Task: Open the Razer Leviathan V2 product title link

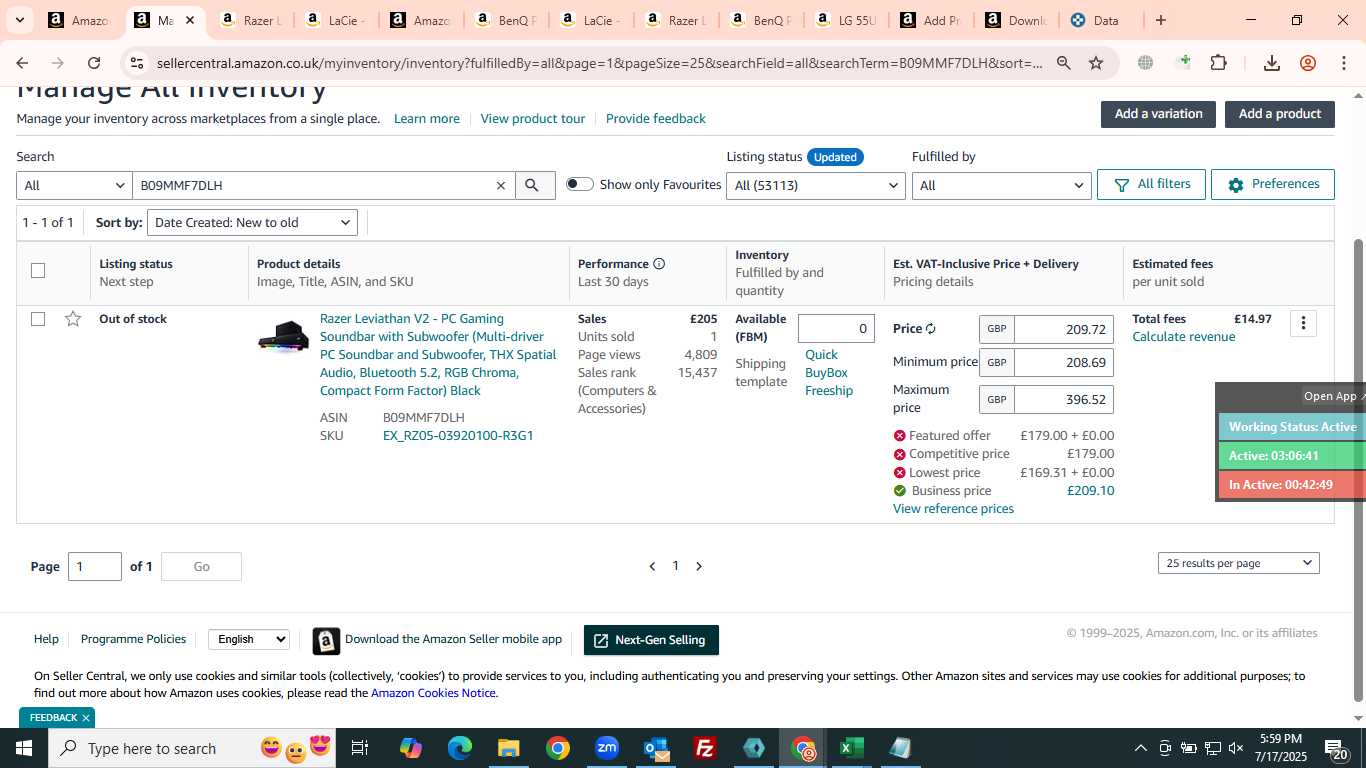Action: 438,355
